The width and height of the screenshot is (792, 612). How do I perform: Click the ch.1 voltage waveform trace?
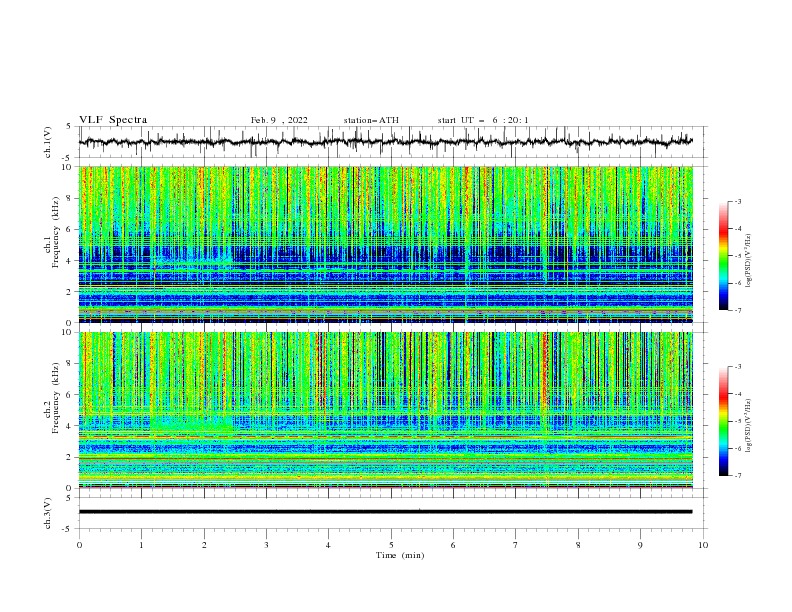(386, 142)
